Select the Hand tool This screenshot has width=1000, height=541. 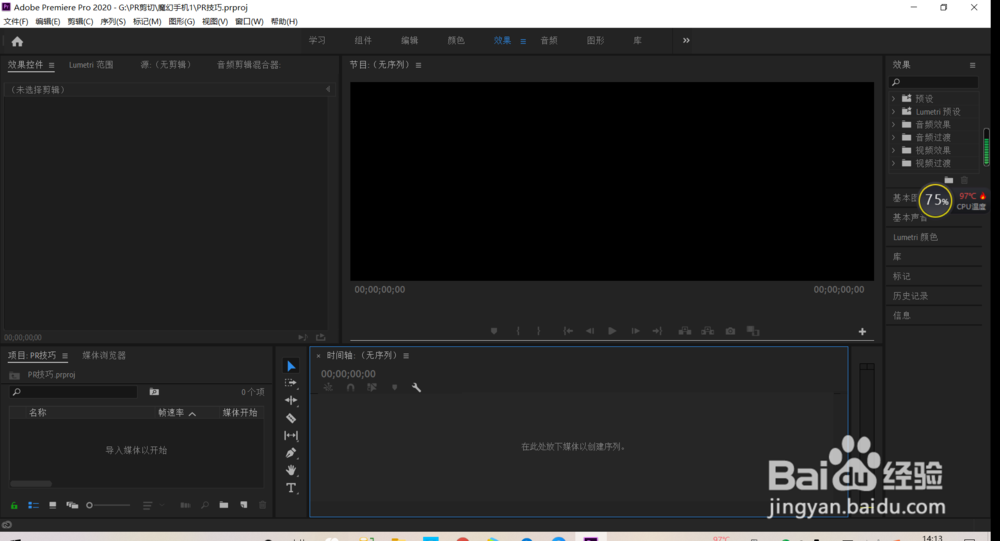pos(291,470)
